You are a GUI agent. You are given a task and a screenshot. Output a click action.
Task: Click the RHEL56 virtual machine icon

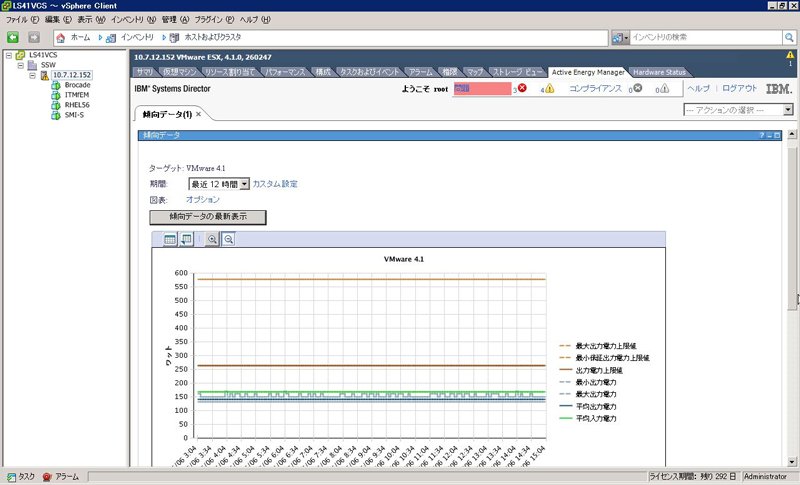pyautogui.click(x=56, y=106)
